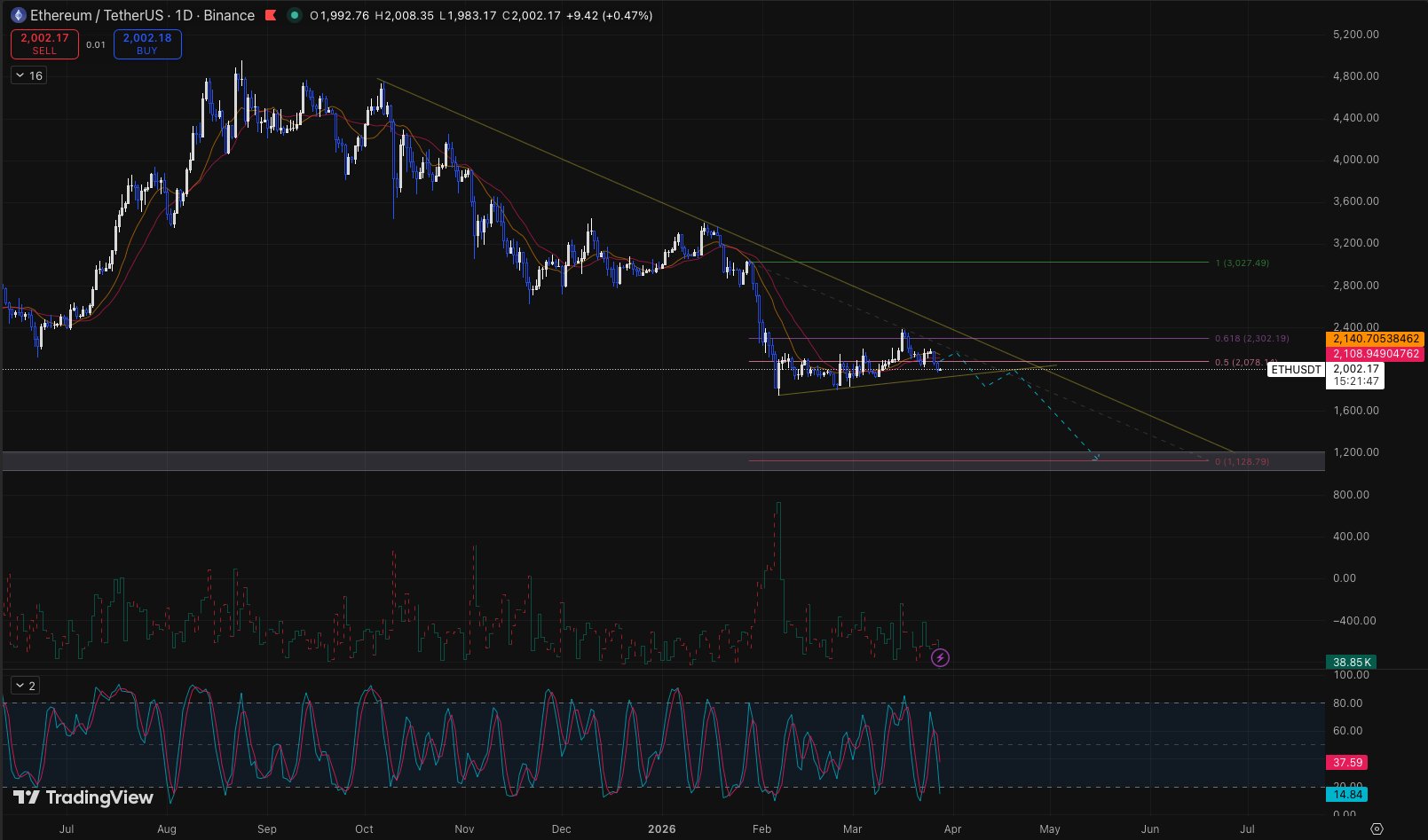Click the −400.00 scale label in the middle pane
Viewport: 1428px width, 840px height.
[1354, 621]
